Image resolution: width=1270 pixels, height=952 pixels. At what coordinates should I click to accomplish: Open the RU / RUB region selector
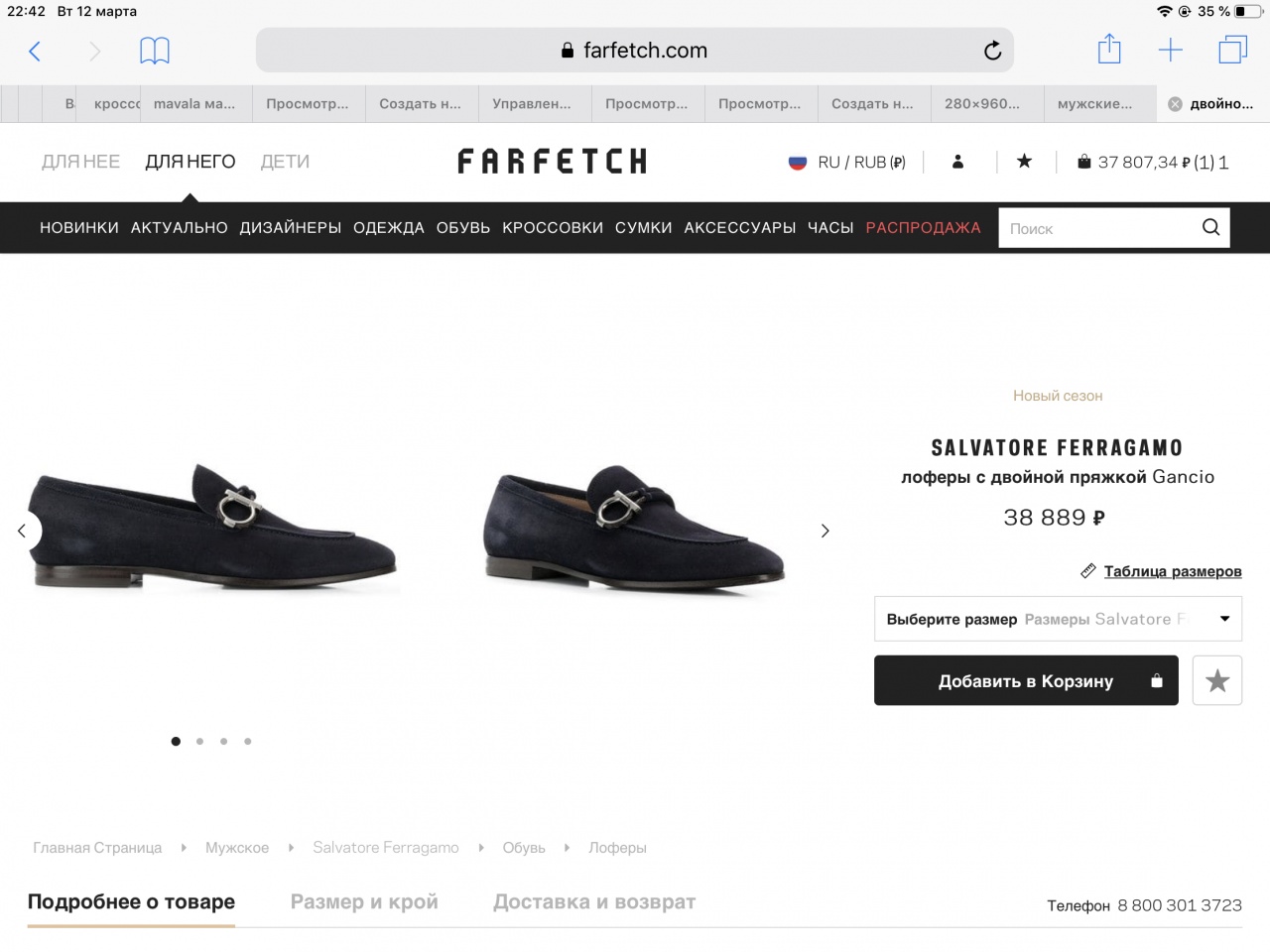[x=847, y=162]
